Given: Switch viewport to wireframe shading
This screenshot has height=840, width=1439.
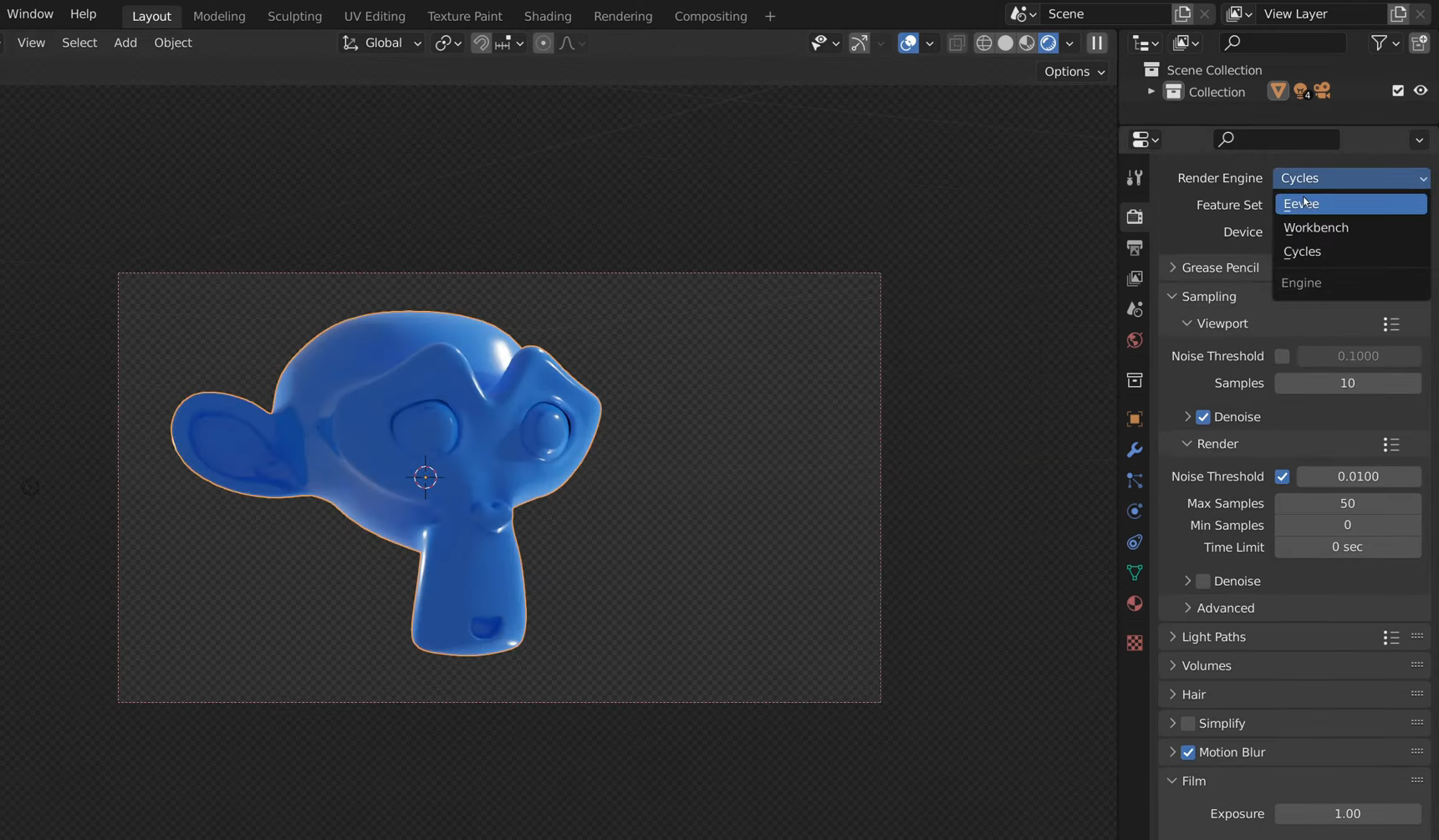Looking at the screenshot, I should [x=984, y=43].
